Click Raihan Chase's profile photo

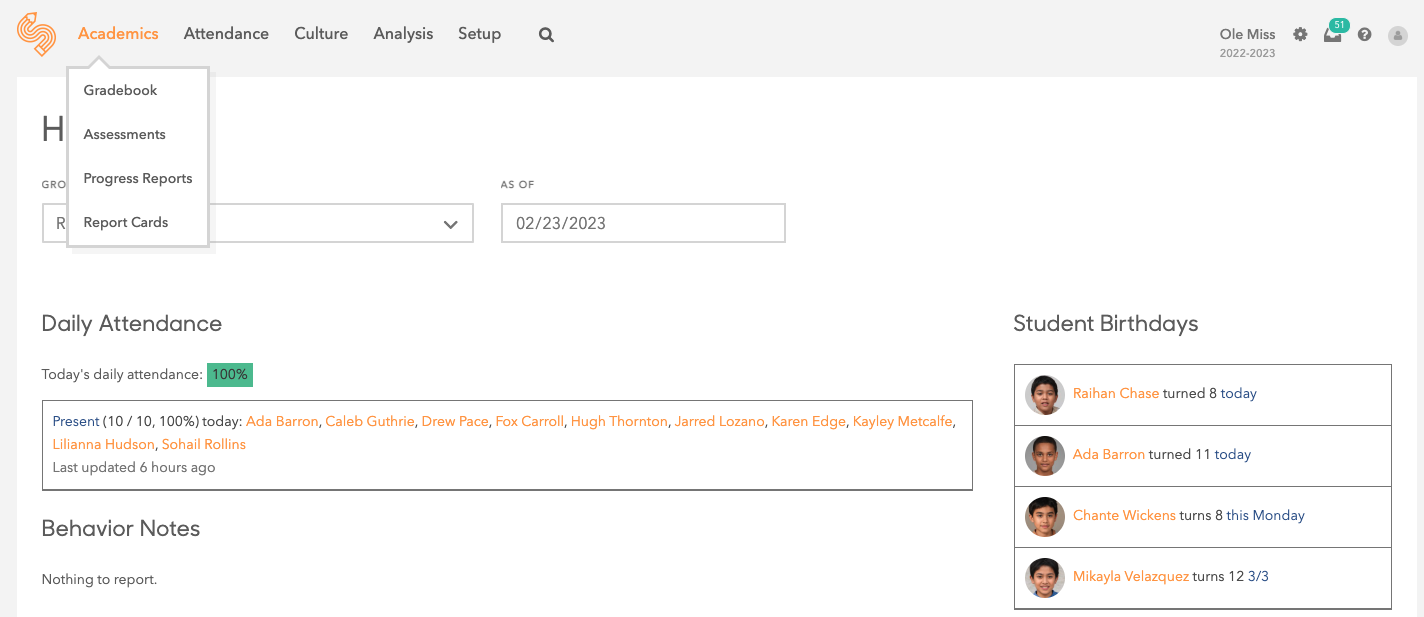[x=1044, y=395]
